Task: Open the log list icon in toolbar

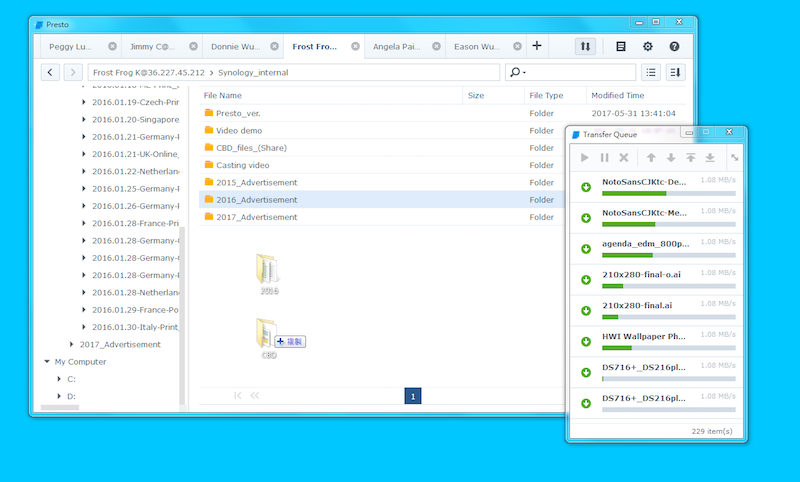Action: click(x=621, y=46)
